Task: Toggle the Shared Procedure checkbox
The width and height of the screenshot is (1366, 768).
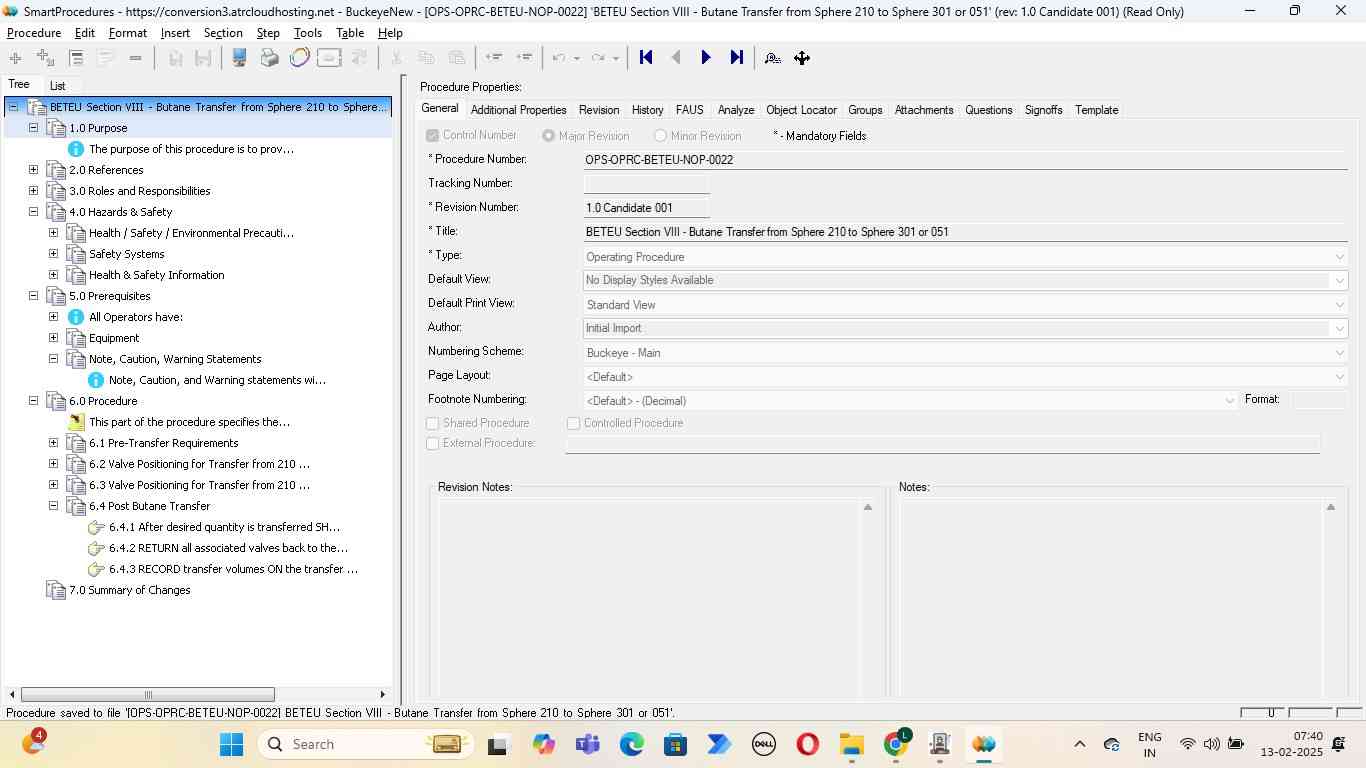Action: click(x=433, y=423)
